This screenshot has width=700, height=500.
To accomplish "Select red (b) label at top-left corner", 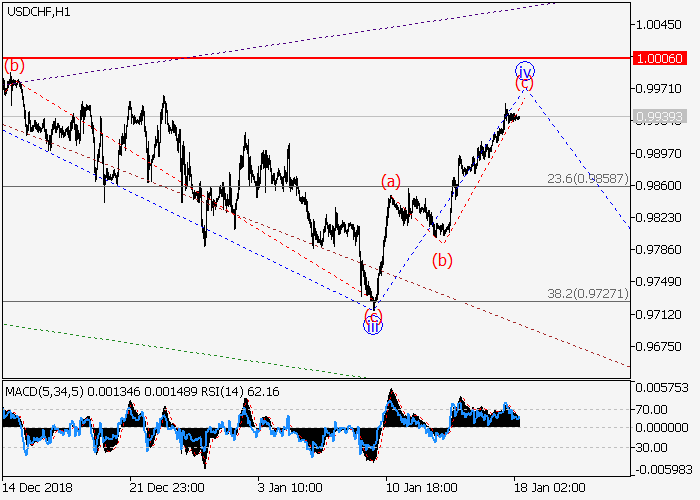I will (13, 66).
